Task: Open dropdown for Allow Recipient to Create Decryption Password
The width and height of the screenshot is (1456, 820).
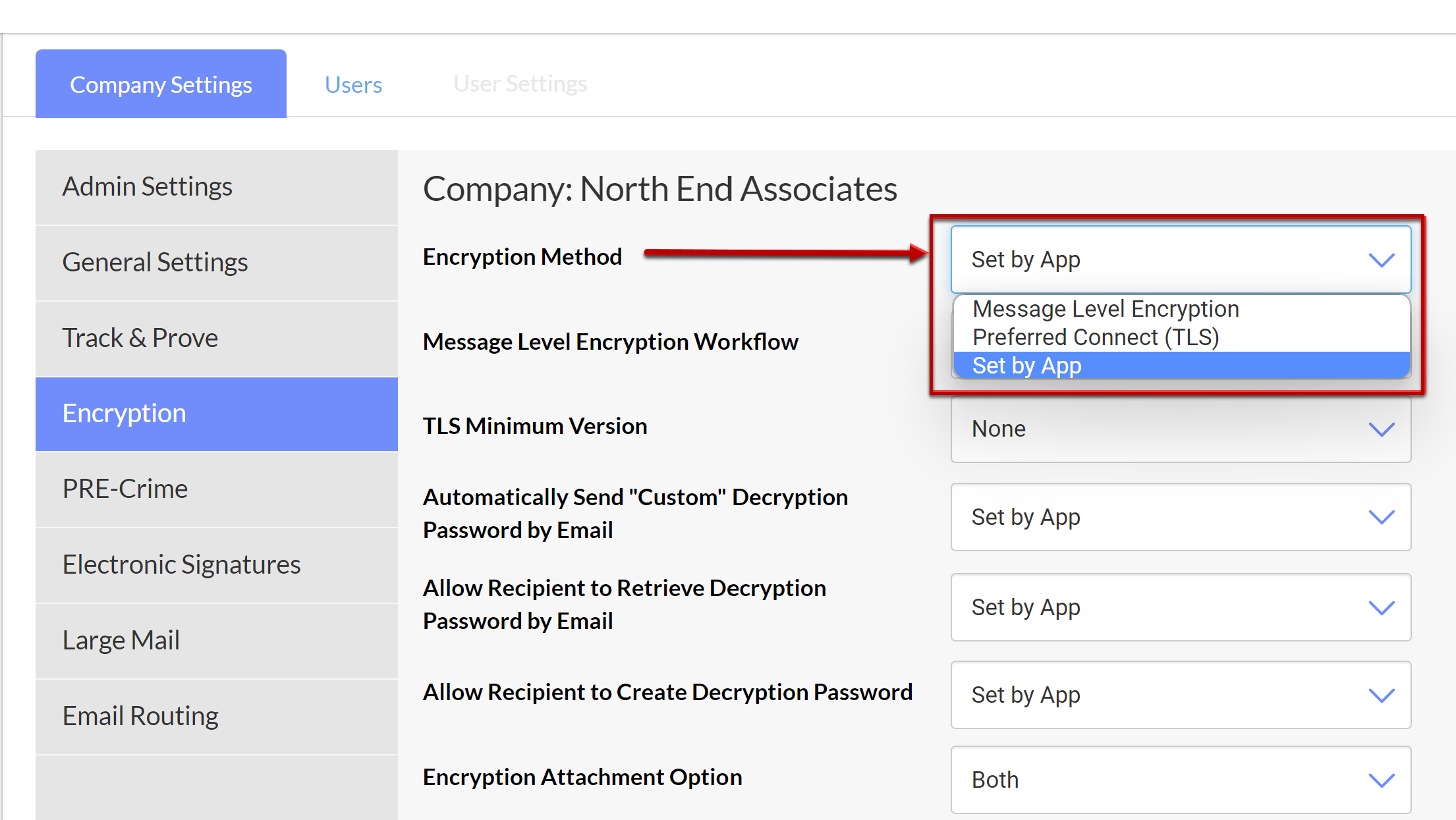Action: (x=1179, y=695)
